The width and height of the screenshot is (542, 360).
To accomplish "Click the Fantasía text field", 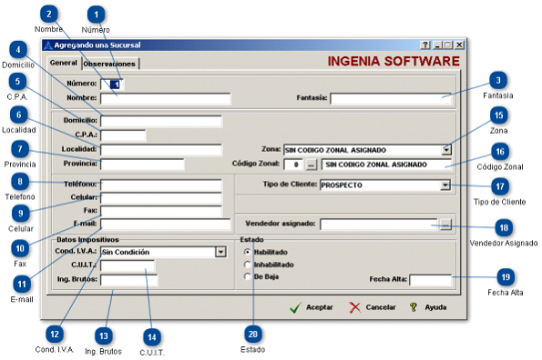I will tap(391, 99).
